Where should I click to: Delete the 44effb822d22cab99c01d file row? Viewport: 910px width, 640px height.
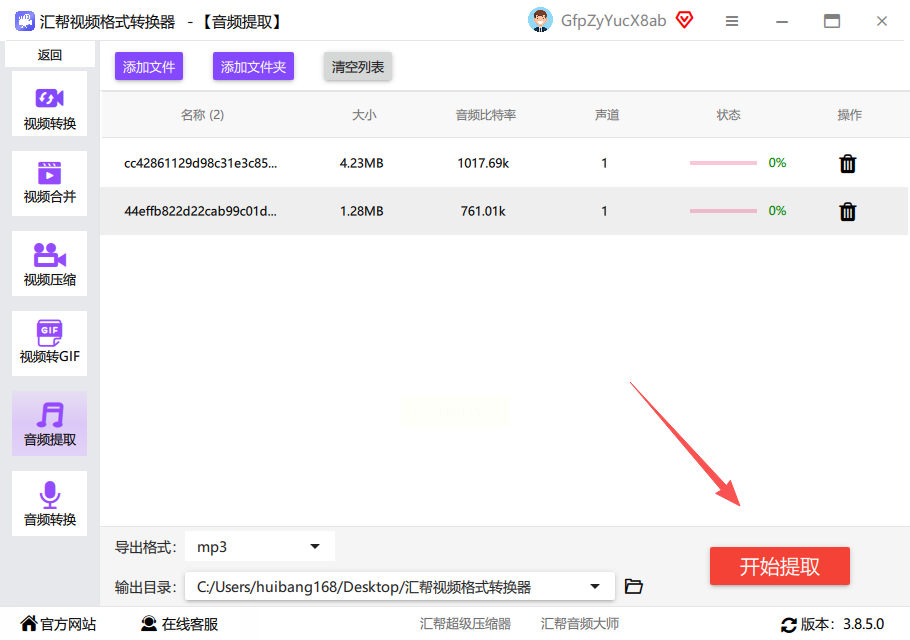[847, 211]
